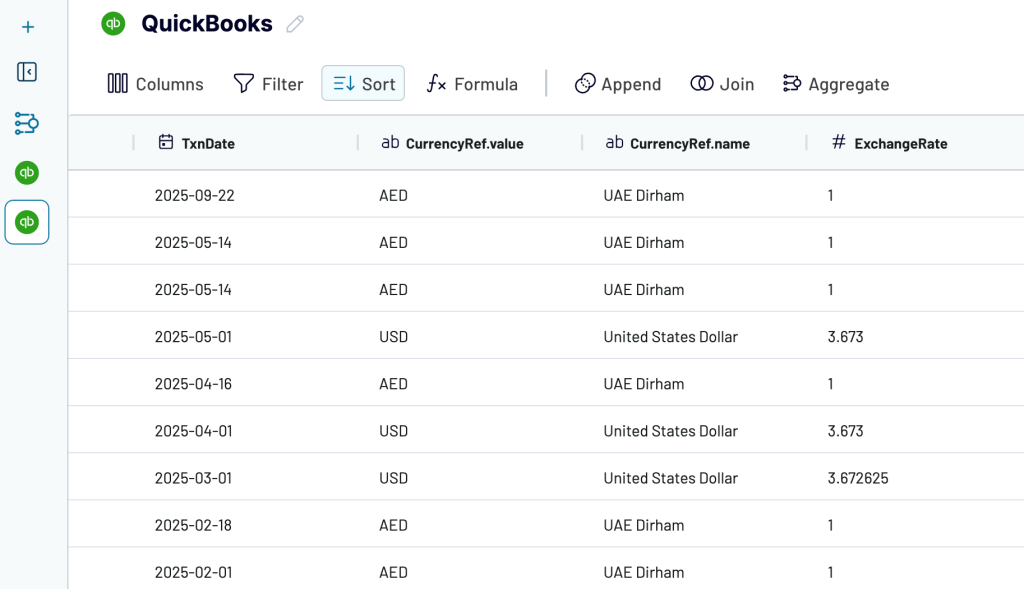Open the Filter options
The height and width of the screenshot is (589, 1024).
(x=268, y=83)
